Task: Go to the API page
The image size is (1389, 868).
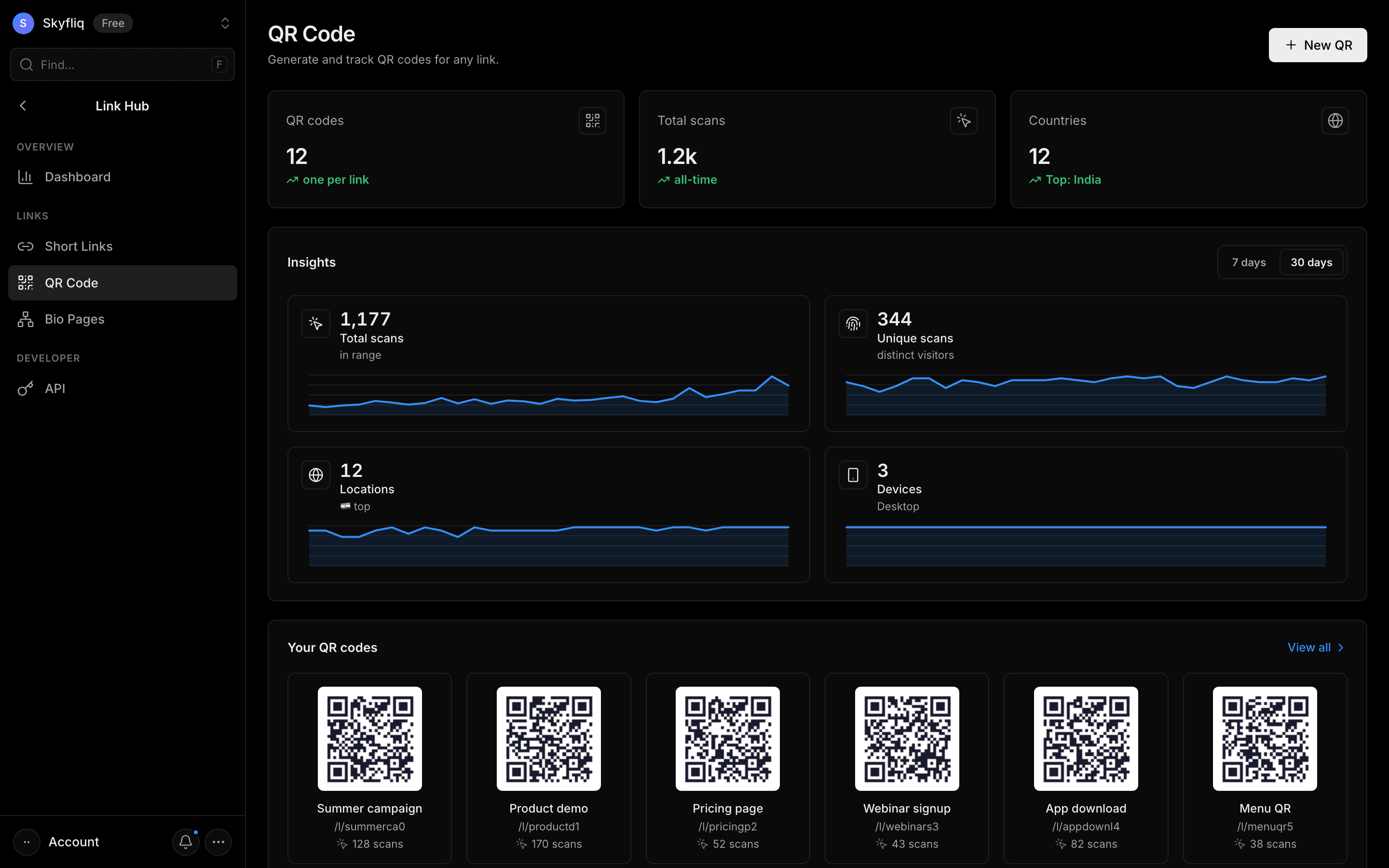Action: pyautogui.click(x=122, y=389)
